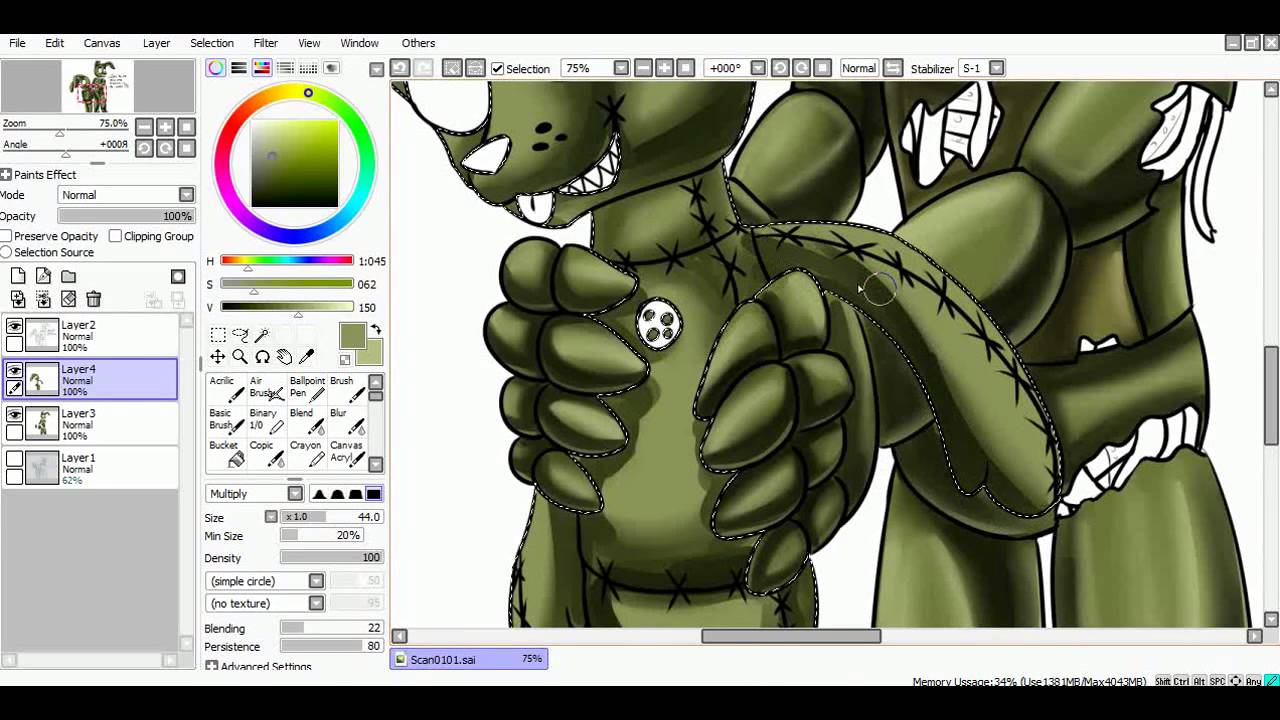Open the Canvas menu
The image size is (1280, 720).
(102, 43)
